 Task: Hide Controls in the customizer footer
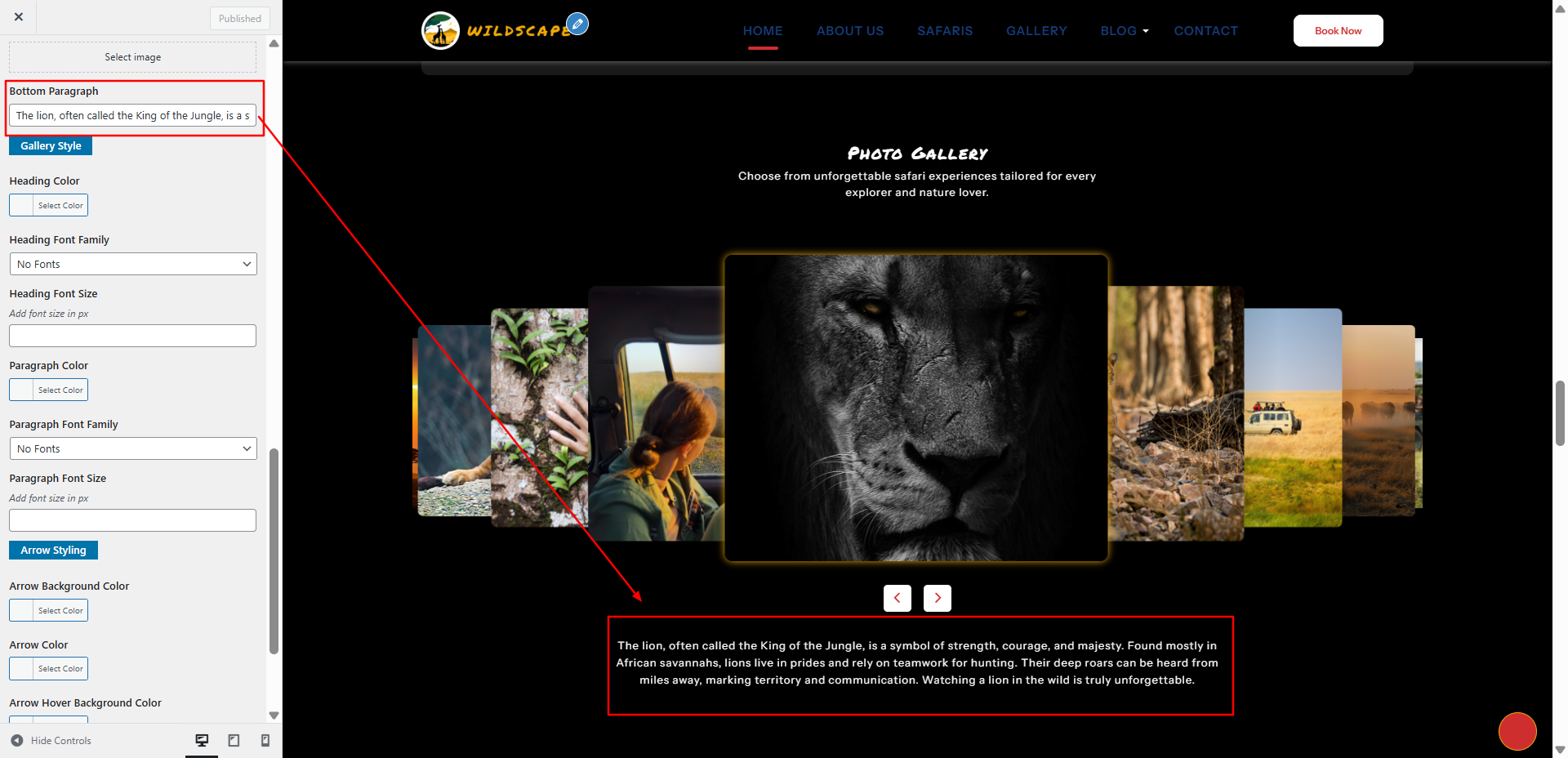tap(51, 741)
